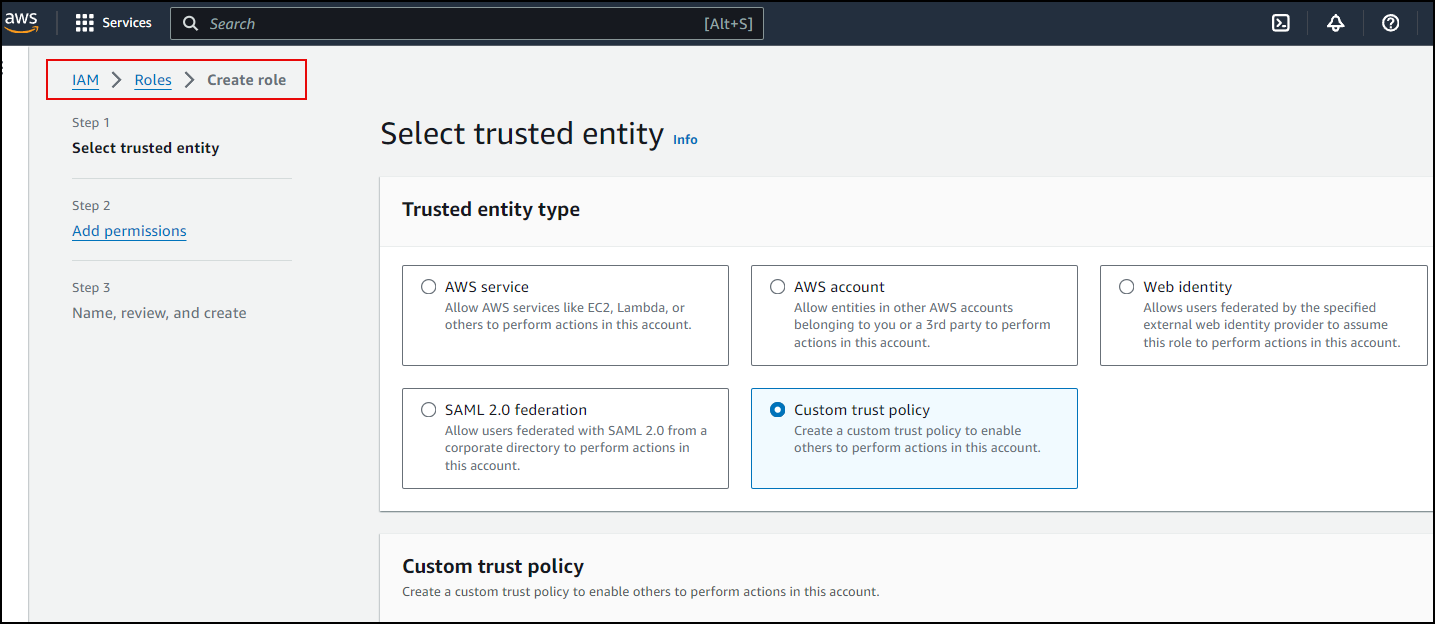Select the Custom trust policy radio button

click(x=778, y=410)
